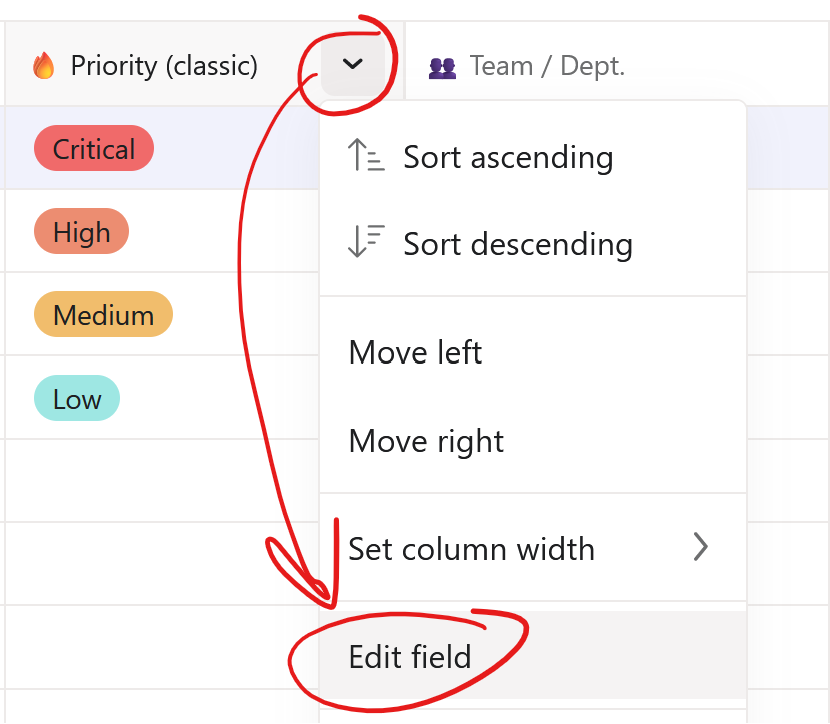This screenshot has height=724, width=830.
Task: Open the Priority (classic) column dropdown arrow
Action: 352,65
